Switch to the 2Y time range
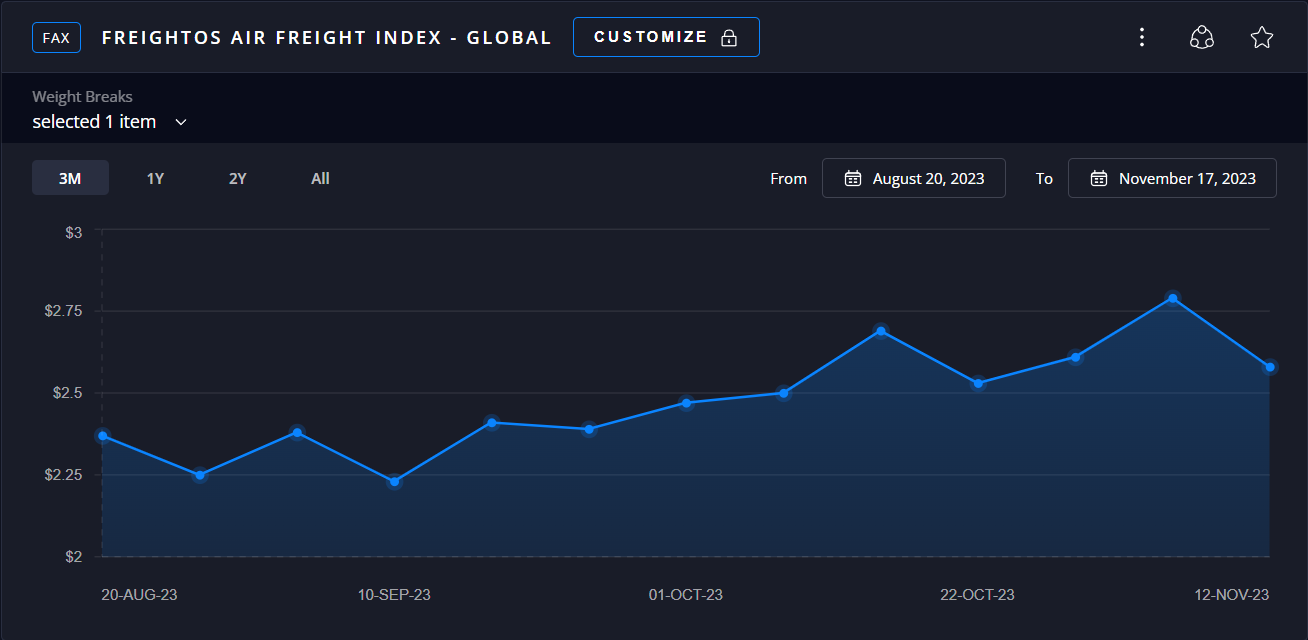 [x=237, y=178]
